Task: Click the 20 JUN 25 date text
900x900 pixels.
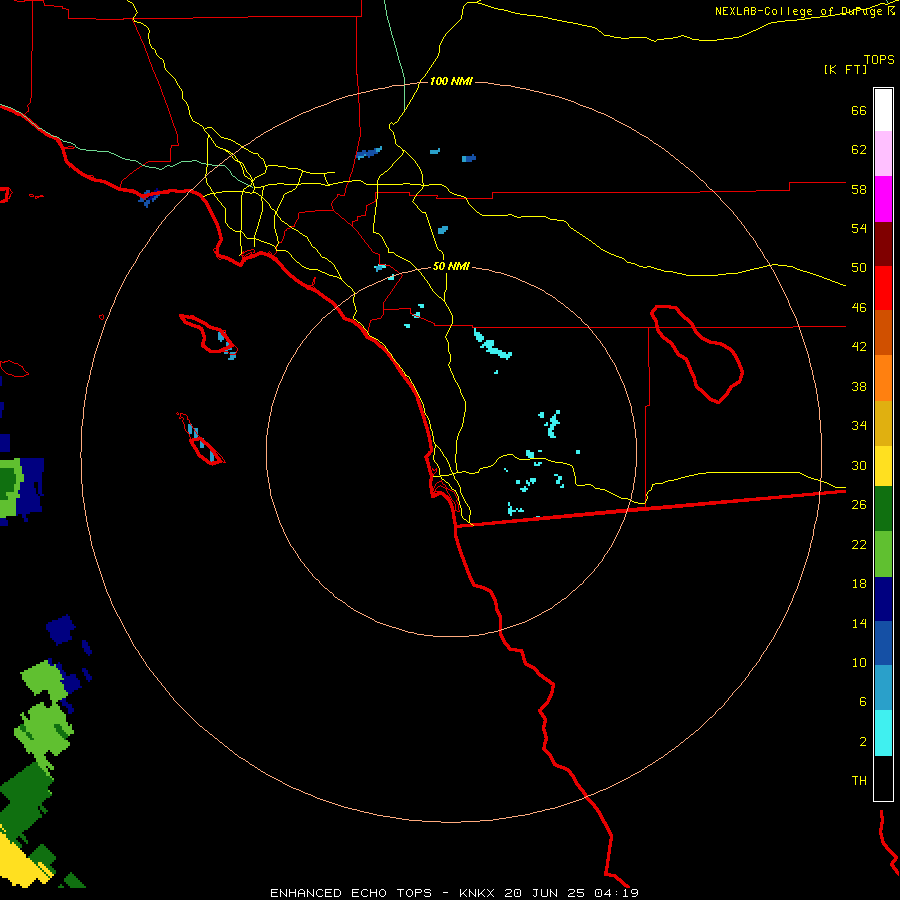Action: coord(544,893)
